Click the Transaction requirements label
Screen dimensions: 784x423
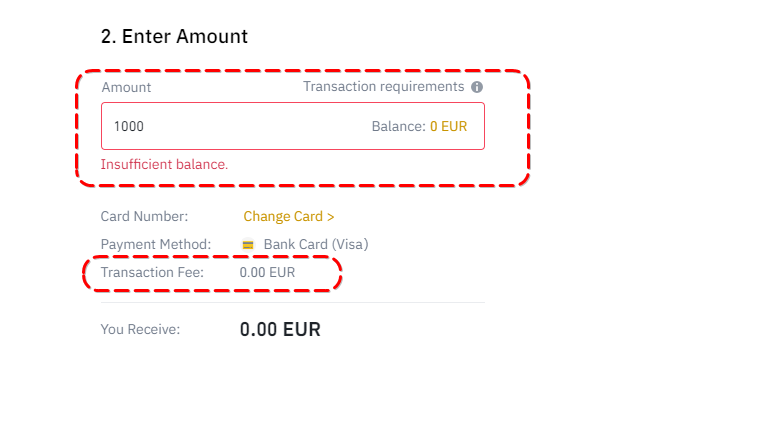pos(383,87)
